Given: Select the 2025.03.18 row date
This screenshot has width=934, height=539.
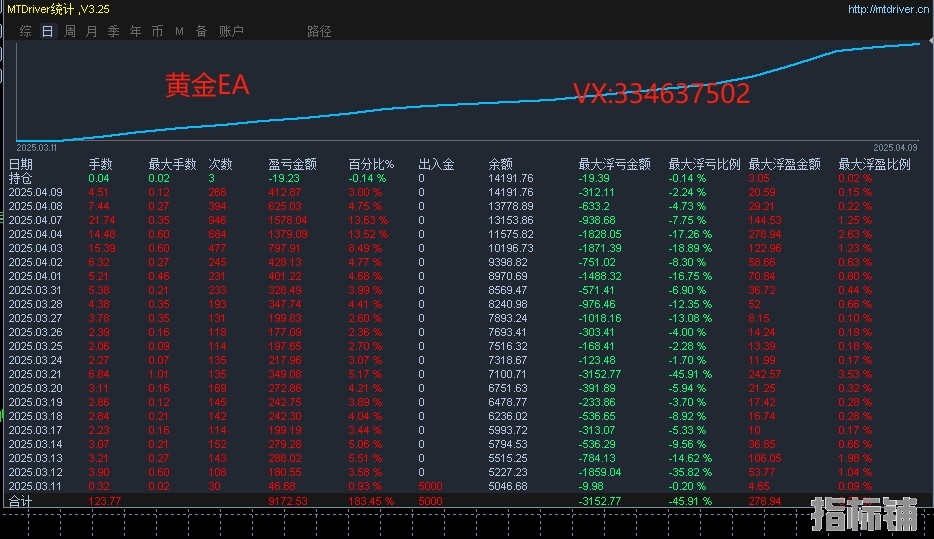Looking at the screenshot, I should tap(35, 416).
